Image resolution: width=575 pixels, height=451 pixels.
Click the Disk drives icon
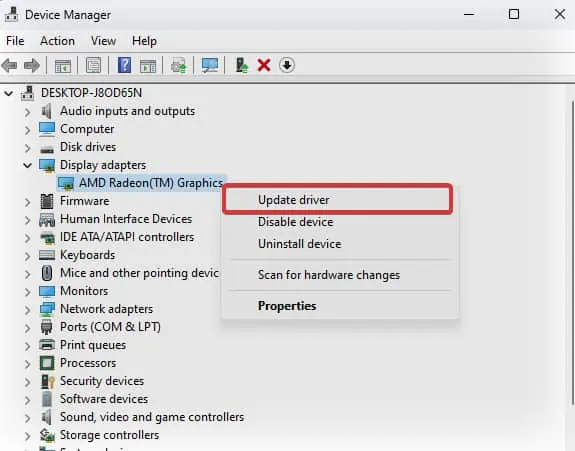[47, 148]
